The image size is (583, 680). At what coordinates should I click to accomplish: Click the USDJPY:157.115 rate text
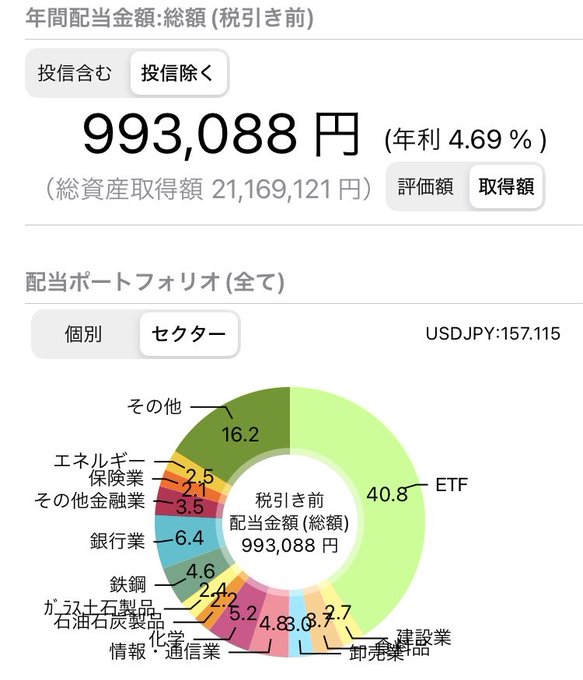pyautogui.click(x=493, y=333)
